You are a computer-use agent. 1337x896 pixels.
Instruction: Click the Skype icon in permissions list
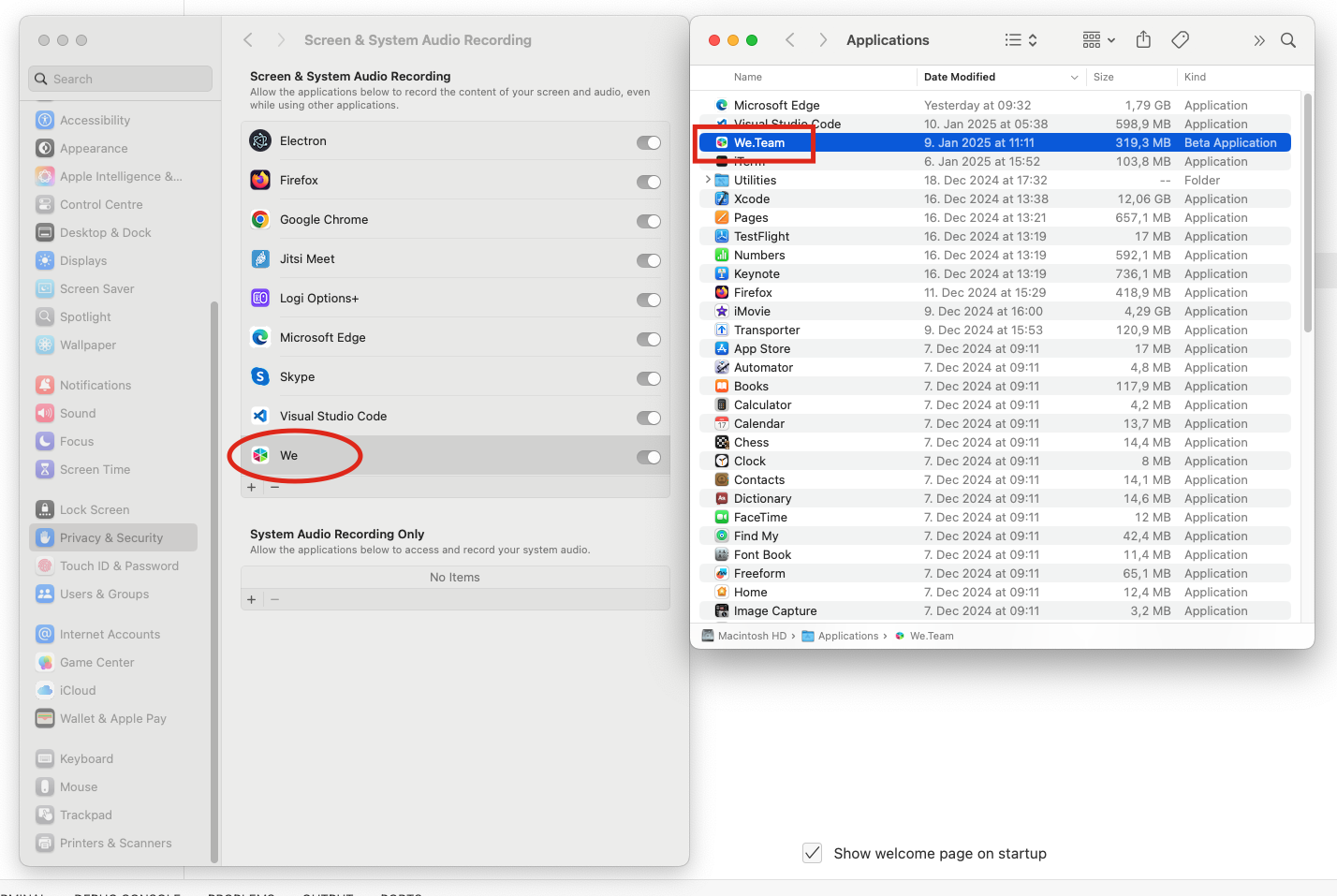point(260,377)
